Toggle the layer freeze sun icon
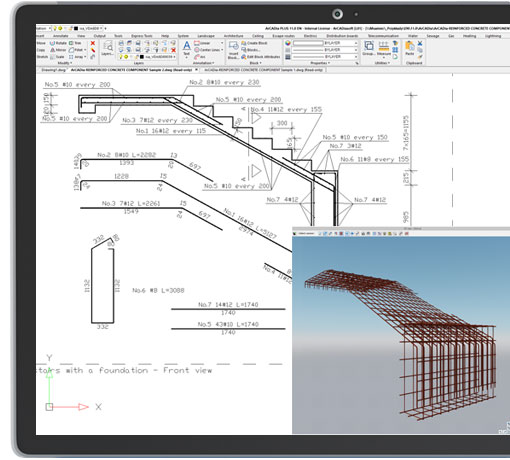The width and height of the screenshot is (510, 460). point(126,57)
